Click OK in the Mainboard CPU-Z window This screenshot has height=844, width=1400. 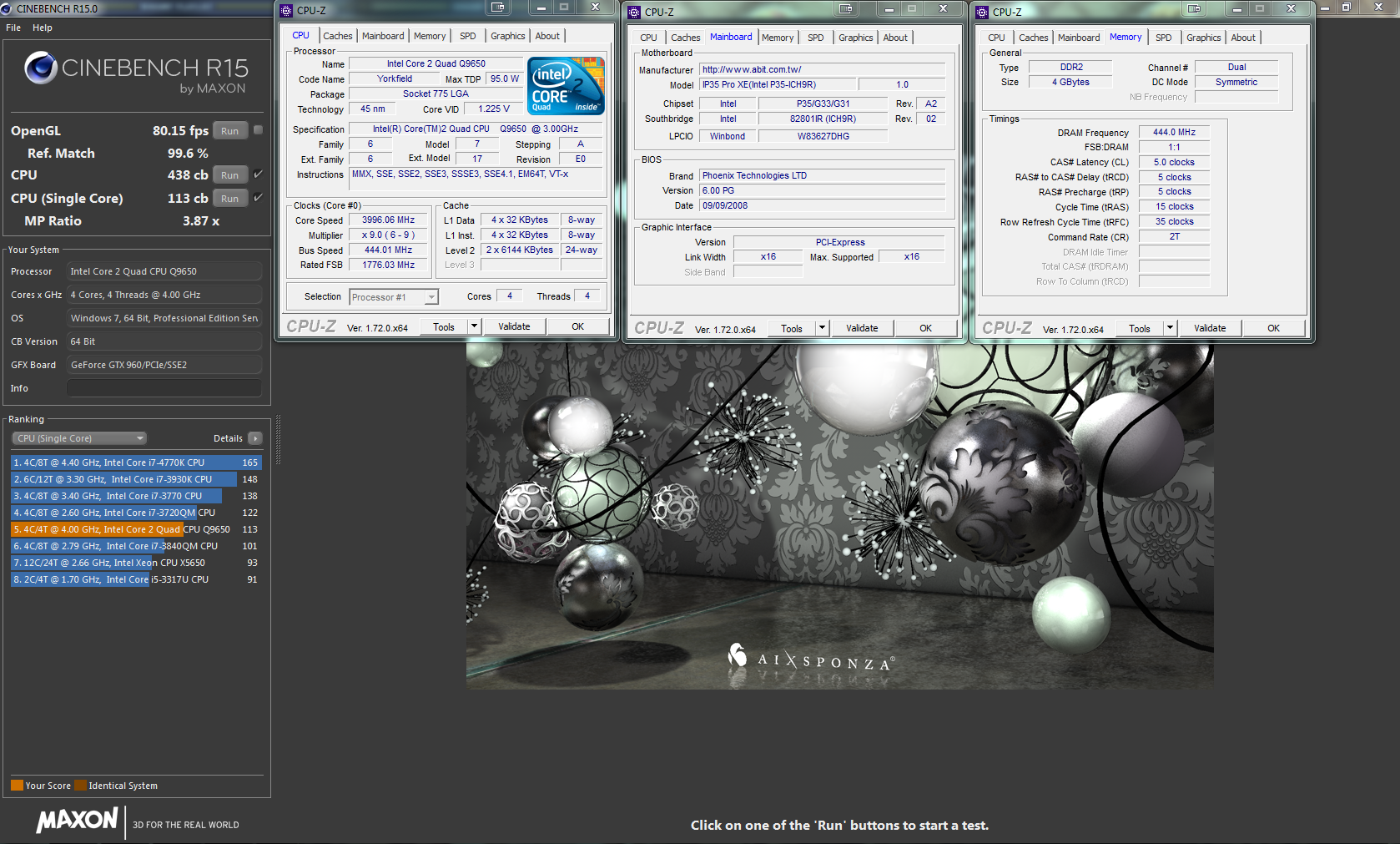tap(925, 328)
